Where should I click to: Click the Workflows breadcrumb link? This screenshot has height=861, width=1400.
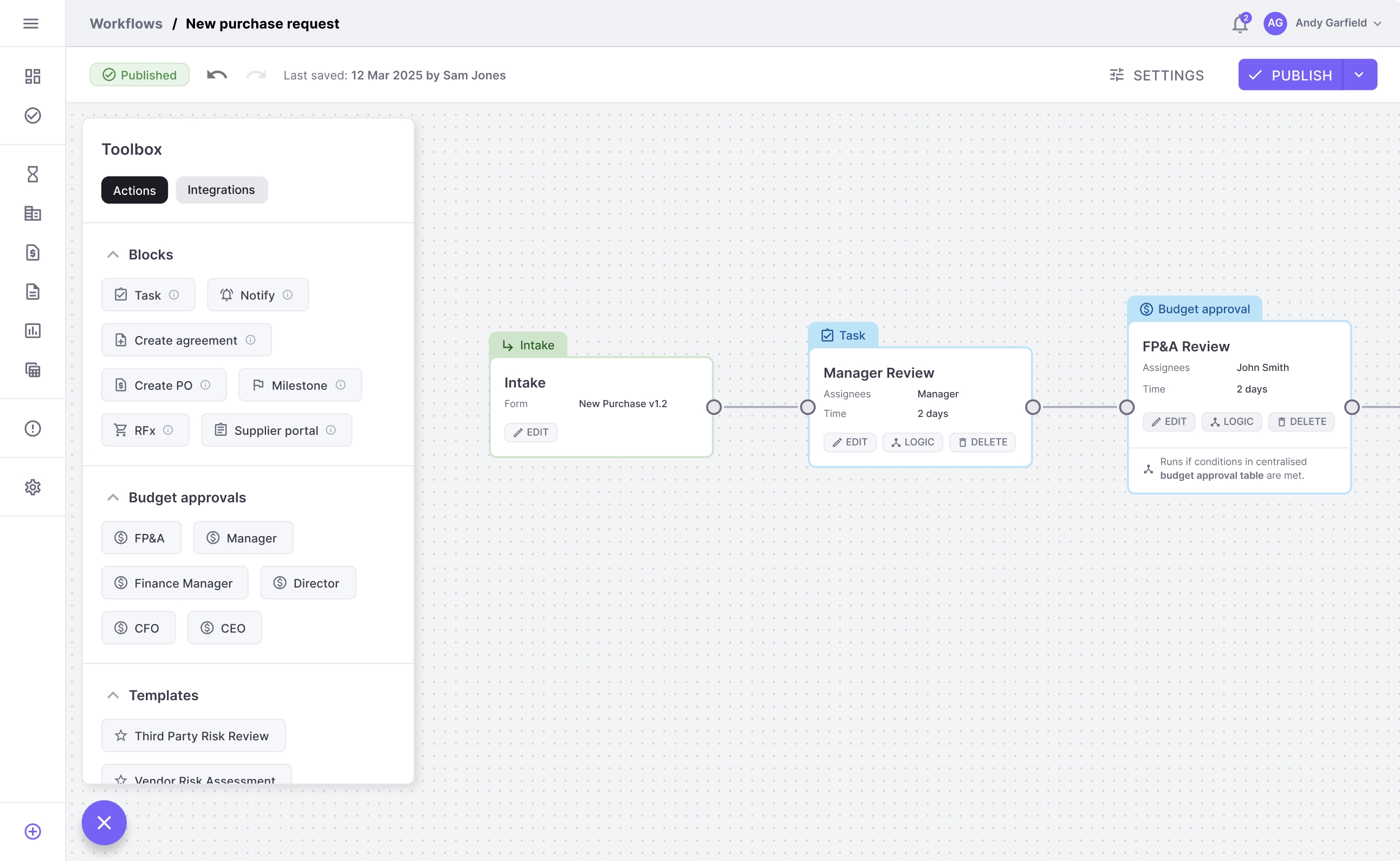pyautogui.click(x=126, y=23)
